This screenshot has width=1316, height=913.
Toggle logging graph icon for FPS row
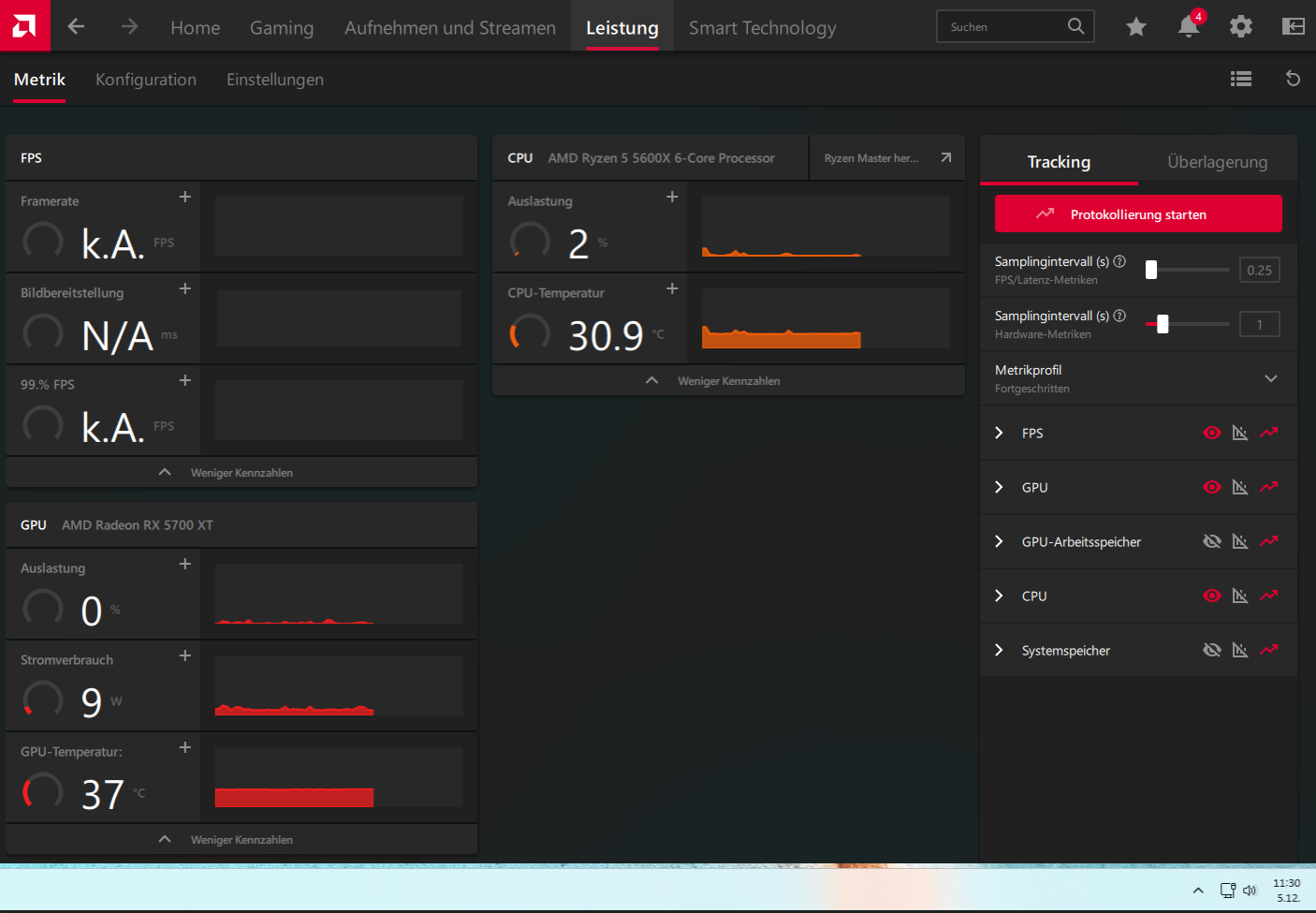[1269, 433]
